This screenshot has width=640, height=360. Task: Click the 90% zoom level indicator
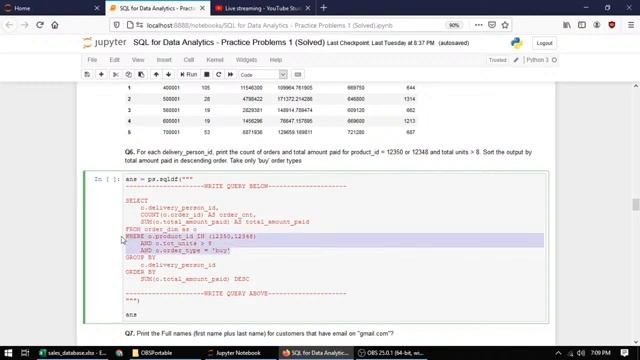coord(453,25)
